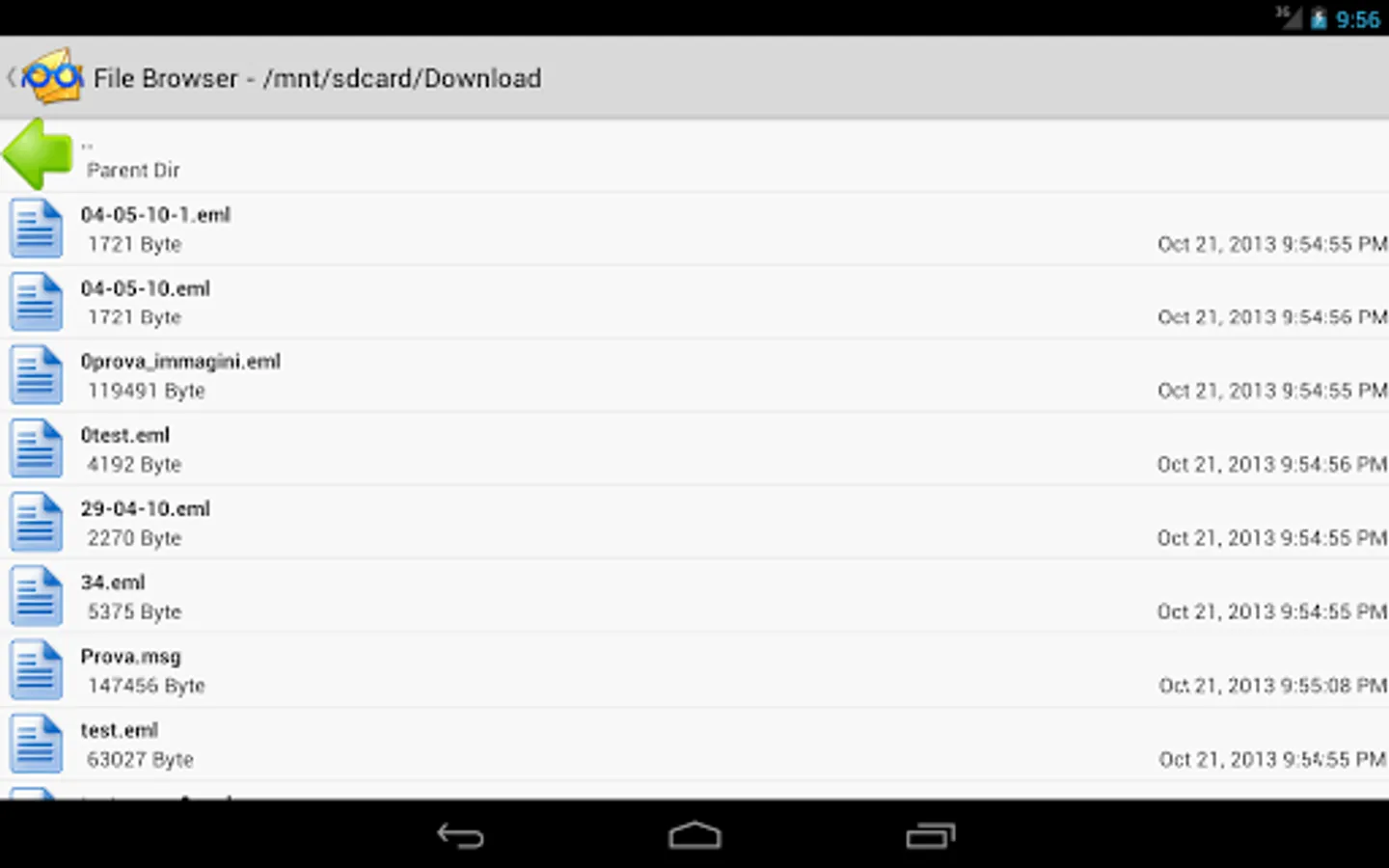This screenshot has height=868, width=1389.
Task: Open test.eml from the list
Action: (694, 745)
